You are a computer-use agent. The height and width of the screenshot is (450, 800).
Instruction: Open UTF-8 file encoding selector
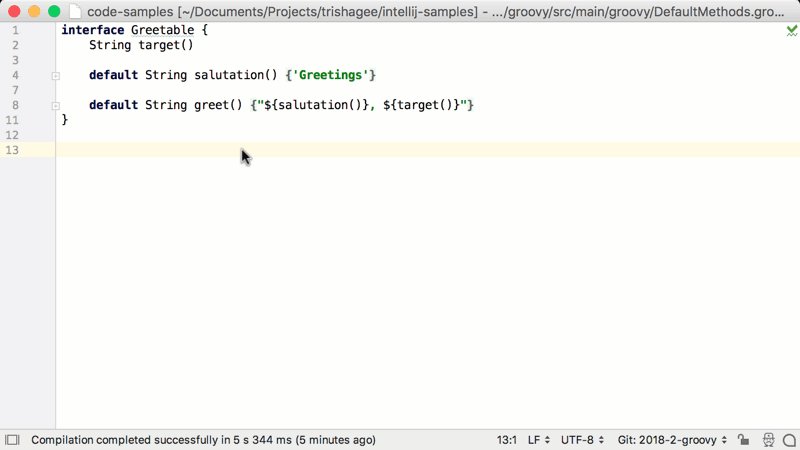pyautogui.click(x=582, y=440)
